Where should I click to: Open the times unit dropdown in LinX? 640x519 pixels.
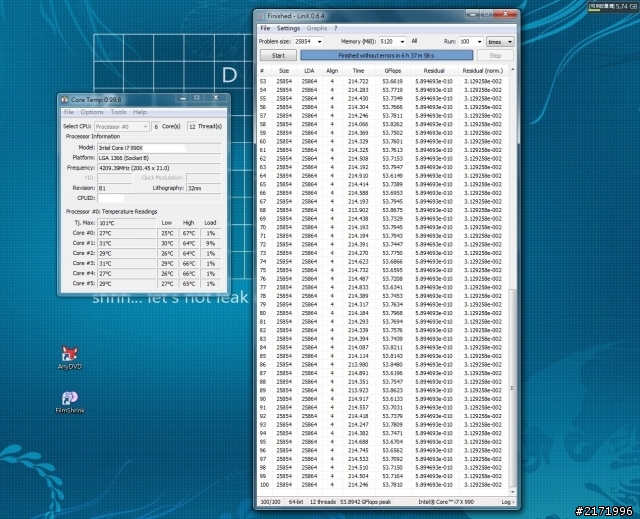pyautogui.click(x=500, y=42)
